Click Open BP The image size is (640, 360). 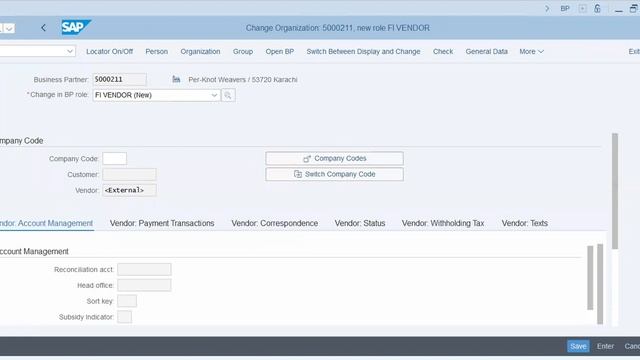[x=280, y=51]
